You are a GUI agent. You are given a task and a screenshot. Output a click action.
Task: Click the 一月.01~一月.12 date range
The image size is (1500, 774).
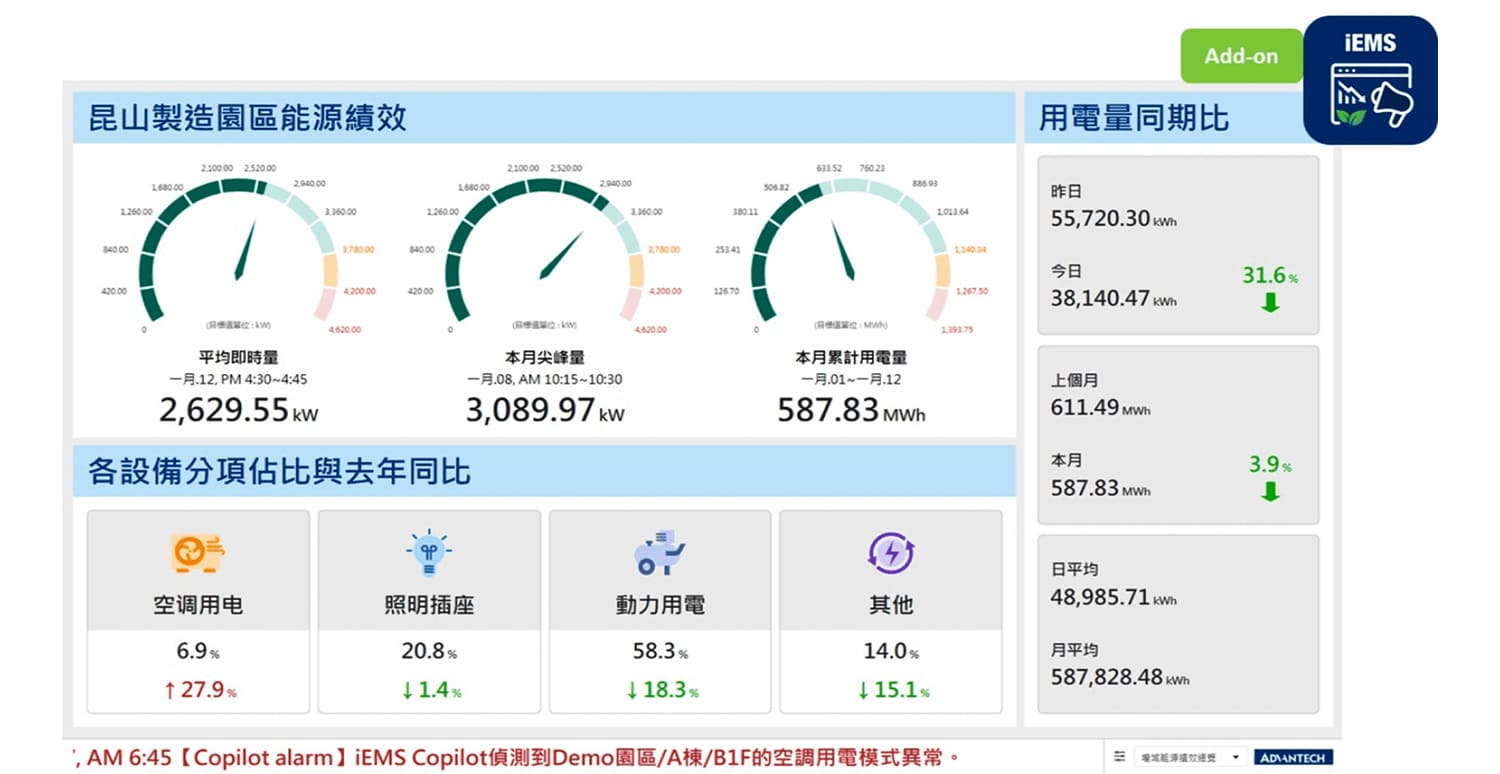click(x=851, y=380)
